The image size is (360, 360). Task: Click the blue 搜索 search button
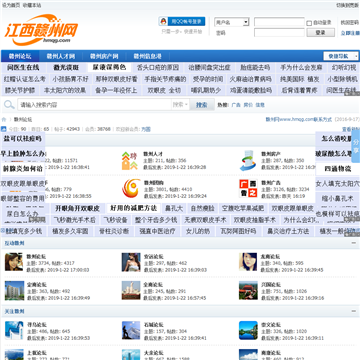pyautogui.click(x=202, y=105)
